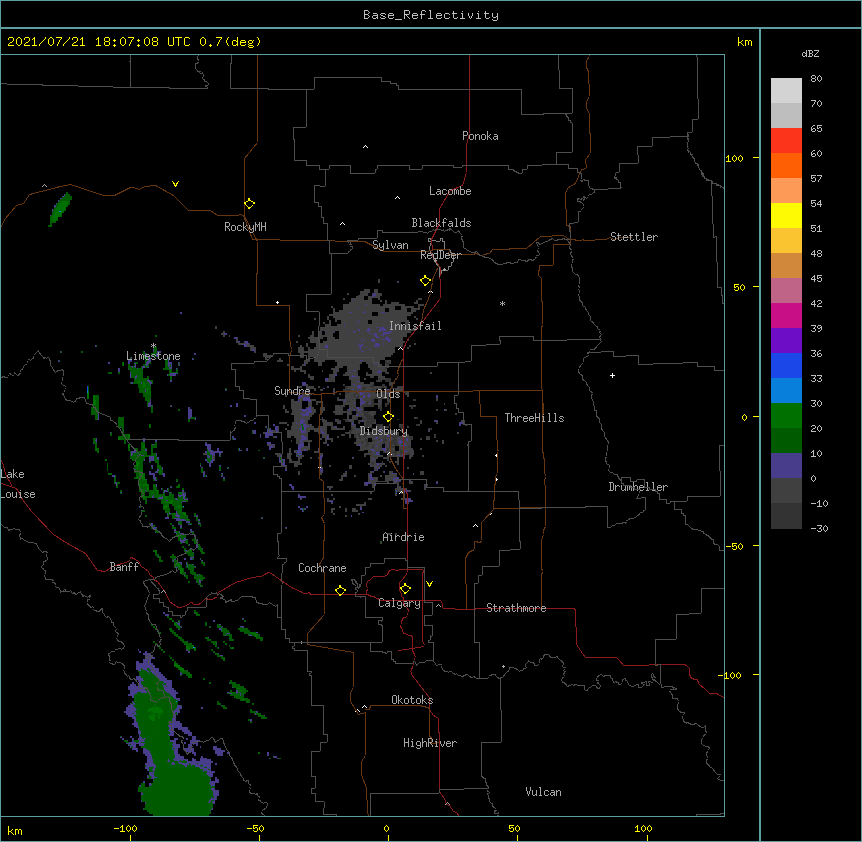Click the 100 km label on right axis
The width and height of the screenshot is (862, 842).
tap(734, 158)
